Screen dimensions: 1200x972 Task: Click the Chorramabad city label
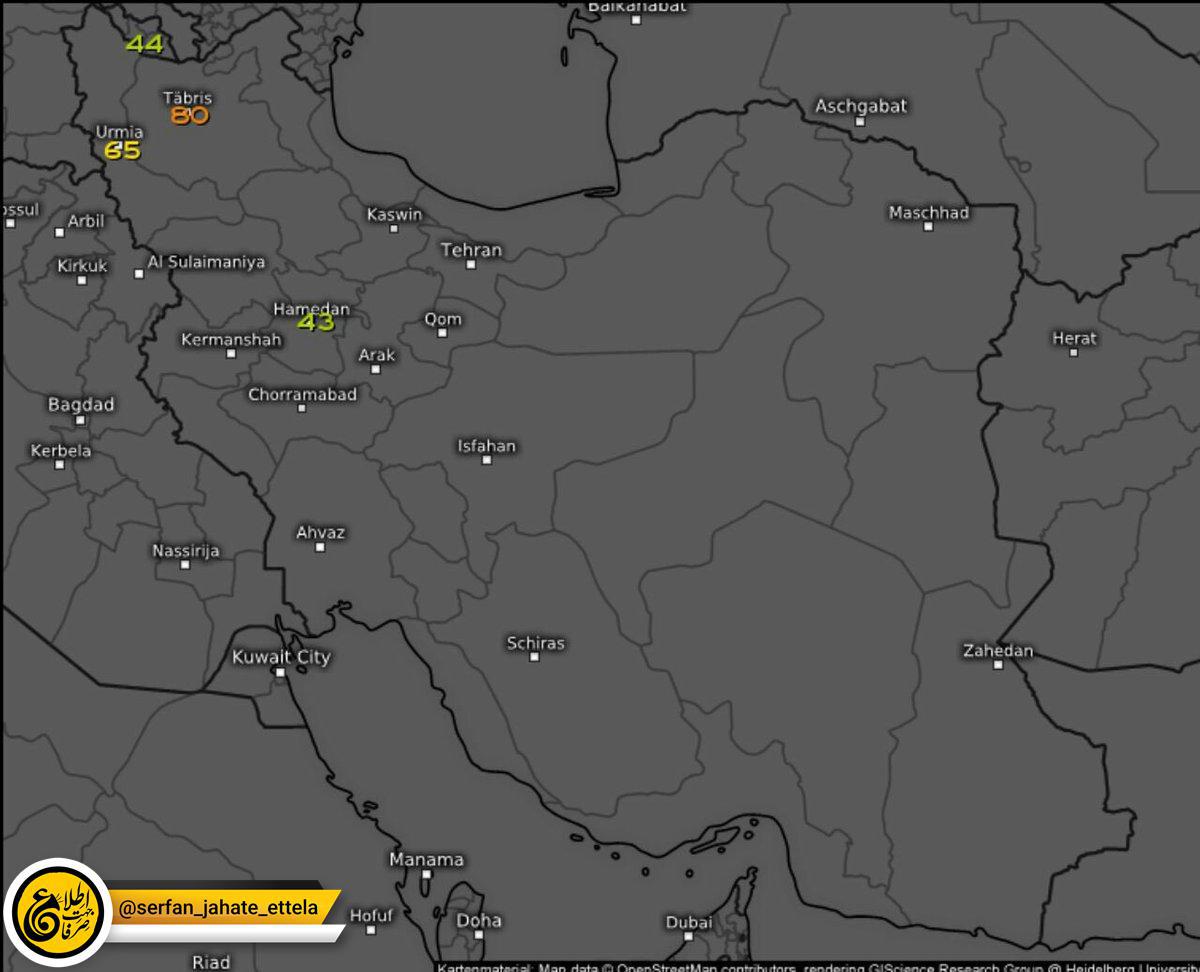[x=302, y=394]
